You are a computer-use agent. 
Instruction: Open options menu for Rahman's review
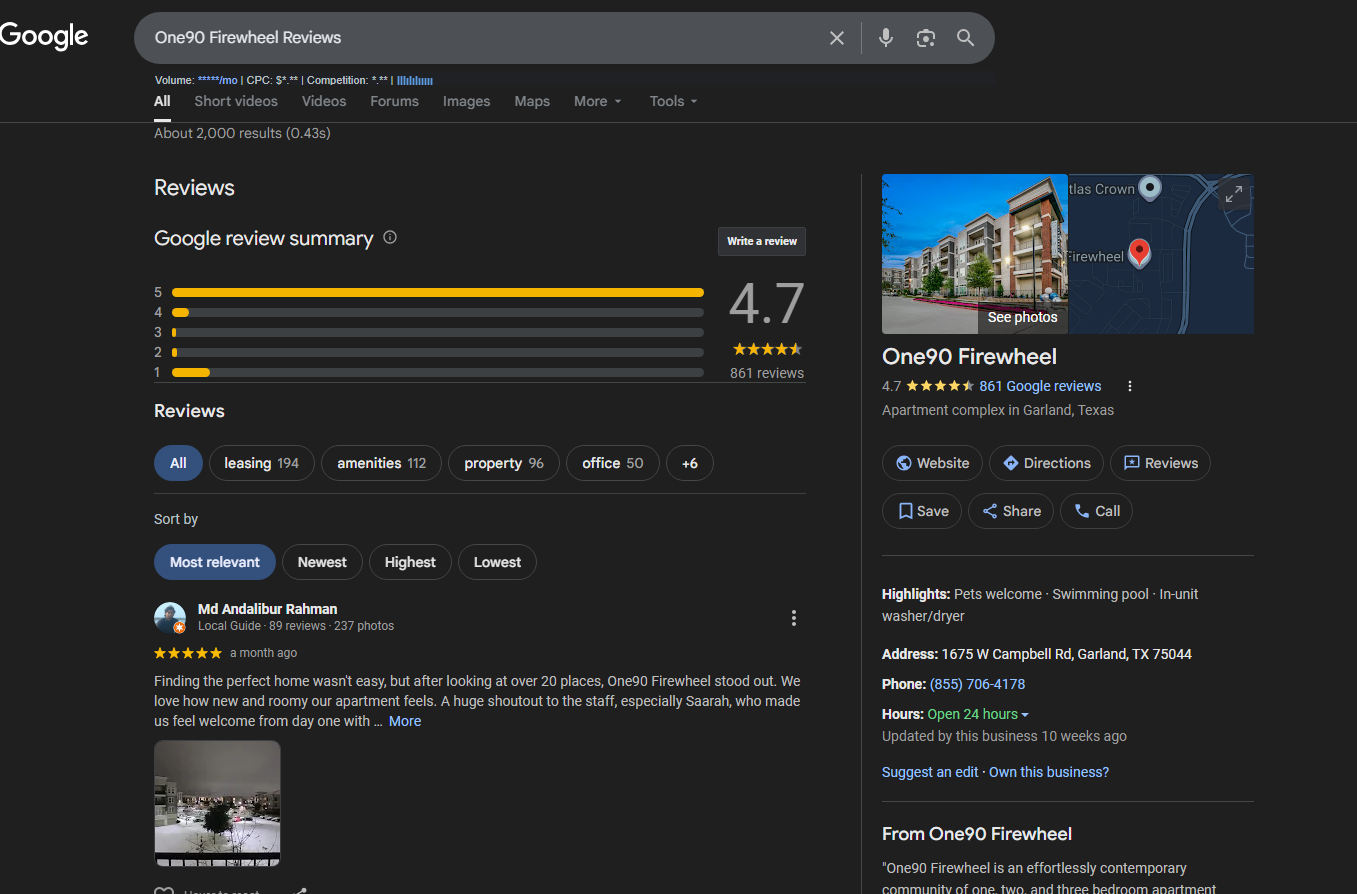click(x=794, y=618)
